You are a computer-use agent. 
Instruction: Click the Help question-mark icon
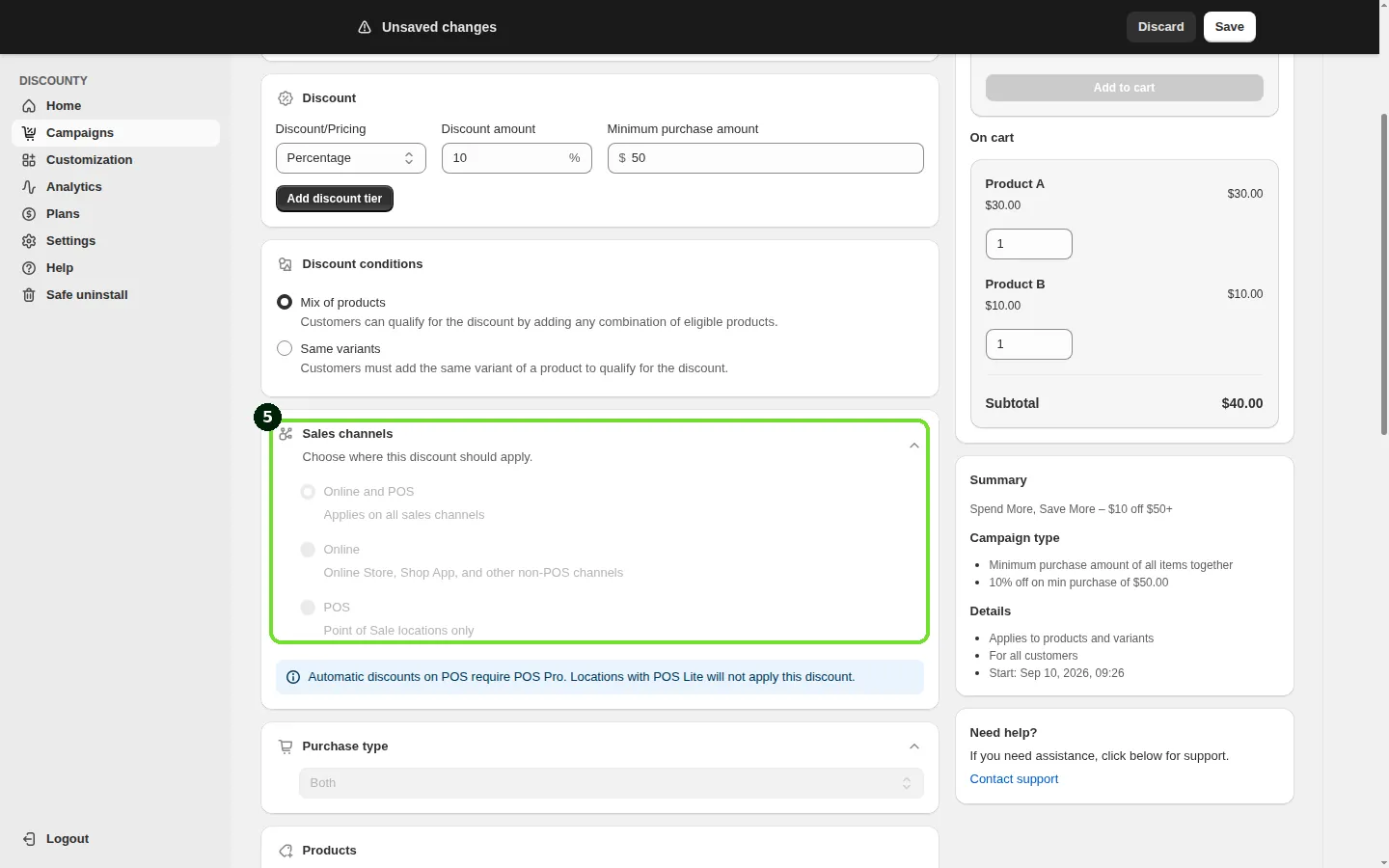click(29, 268)
